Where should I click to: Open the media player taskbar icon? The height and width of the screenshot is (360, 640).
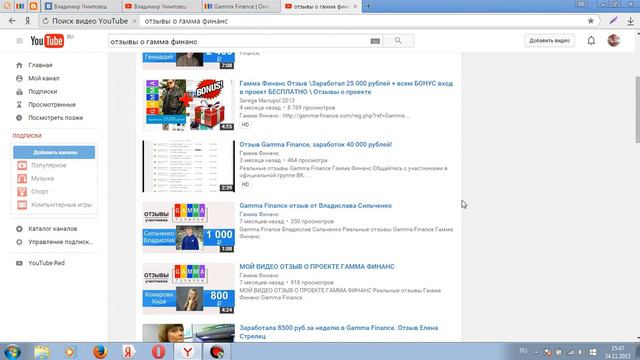pos(70,351)
